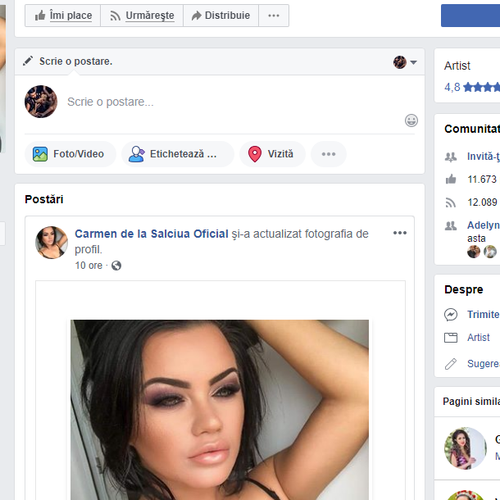The width and height of the screenshot is (500, 500).
Task: Open the page actions three-dot menu
Action: 274,15
